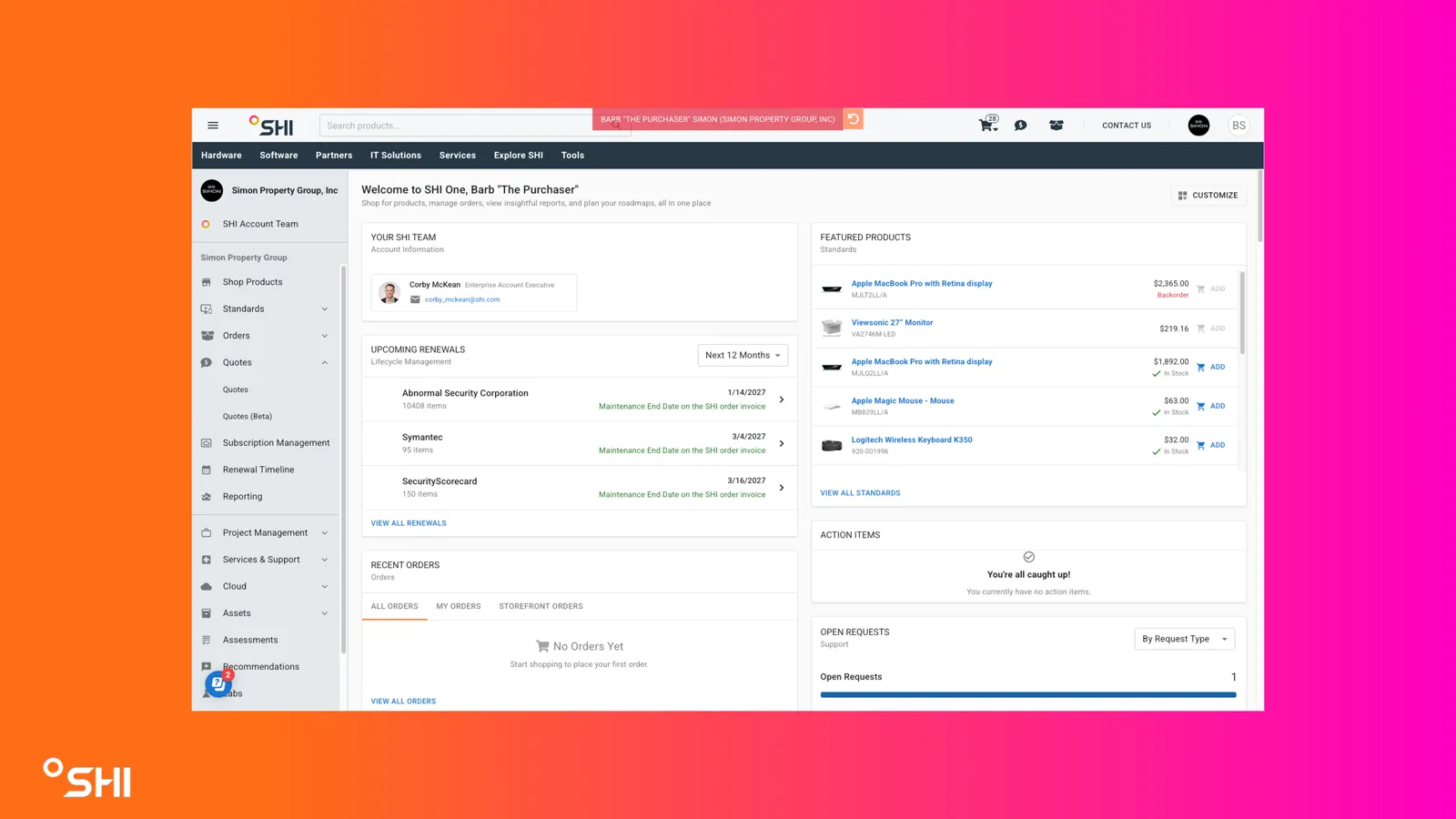Open the By Request Type dropdown
The image size is (1456, 819).
[1184, 639]
